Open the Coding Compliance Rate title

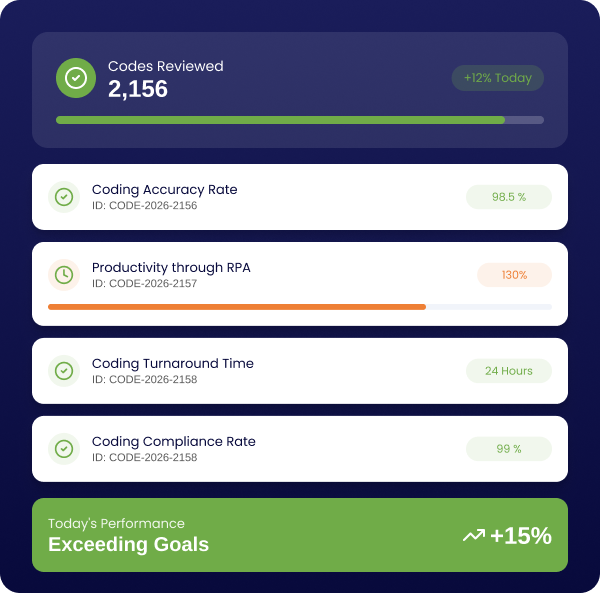click(173, 441)
